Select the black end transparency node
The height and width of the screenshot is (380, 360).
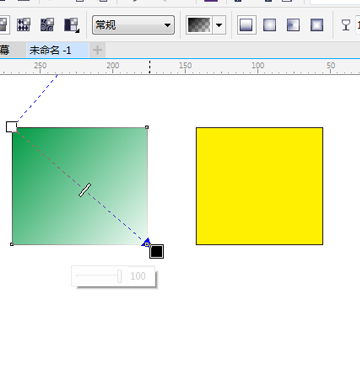point(156,251)
